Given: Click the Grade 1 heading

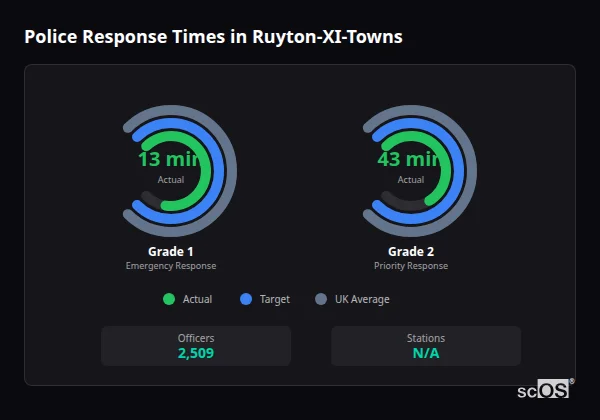Looking at the screenshot, I should [171, 252].
